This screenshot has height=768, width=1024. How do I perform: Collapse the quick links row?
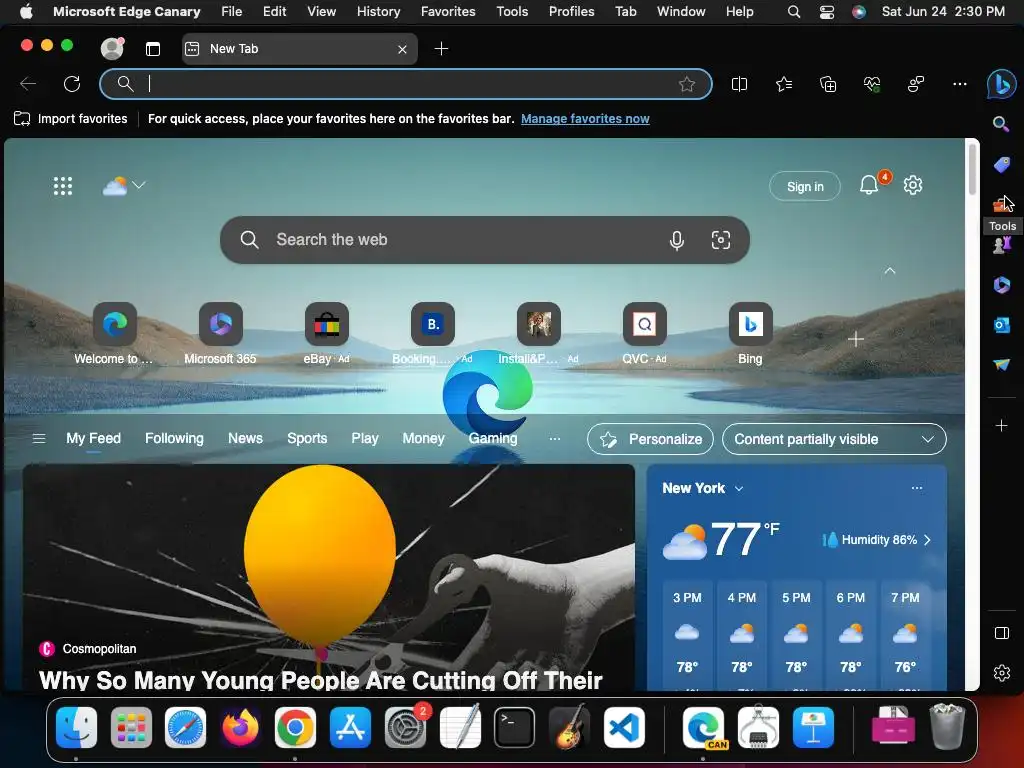click(889, 270)
